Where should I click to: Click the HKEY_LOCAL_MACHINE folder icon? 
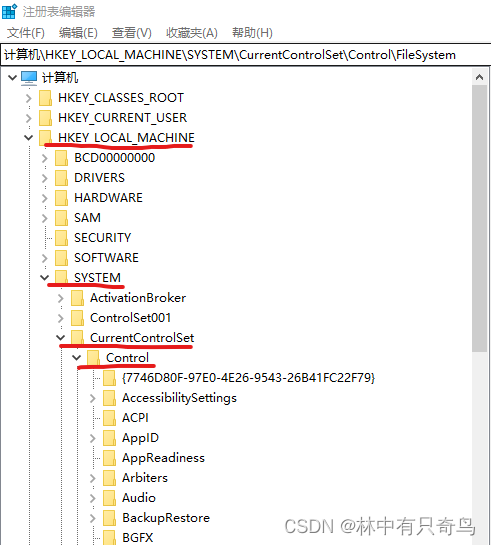click(x=45, y=138)
